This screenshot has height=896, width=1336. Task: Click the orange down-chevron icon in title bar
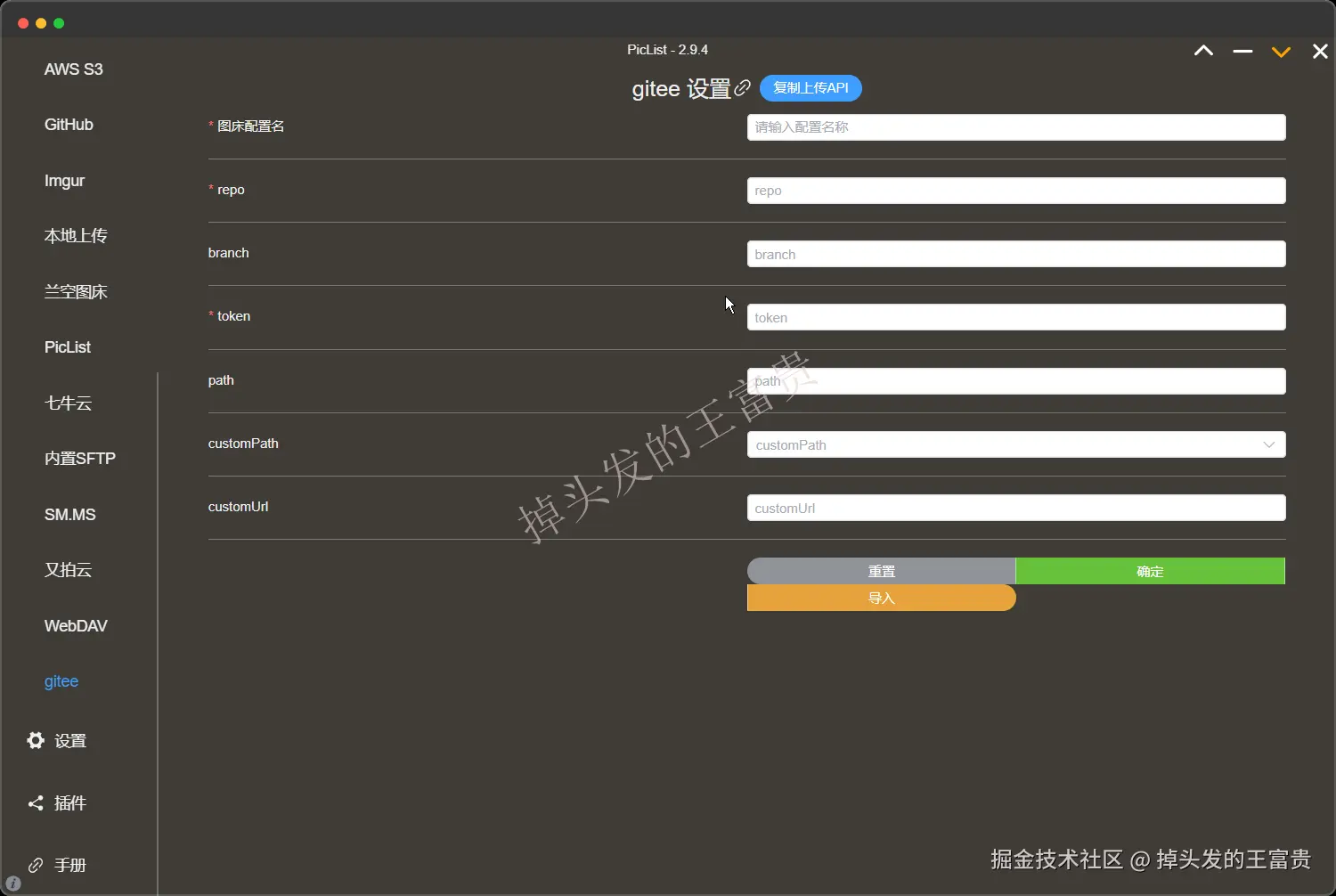pyautogui.click(x=1281, y=52)
